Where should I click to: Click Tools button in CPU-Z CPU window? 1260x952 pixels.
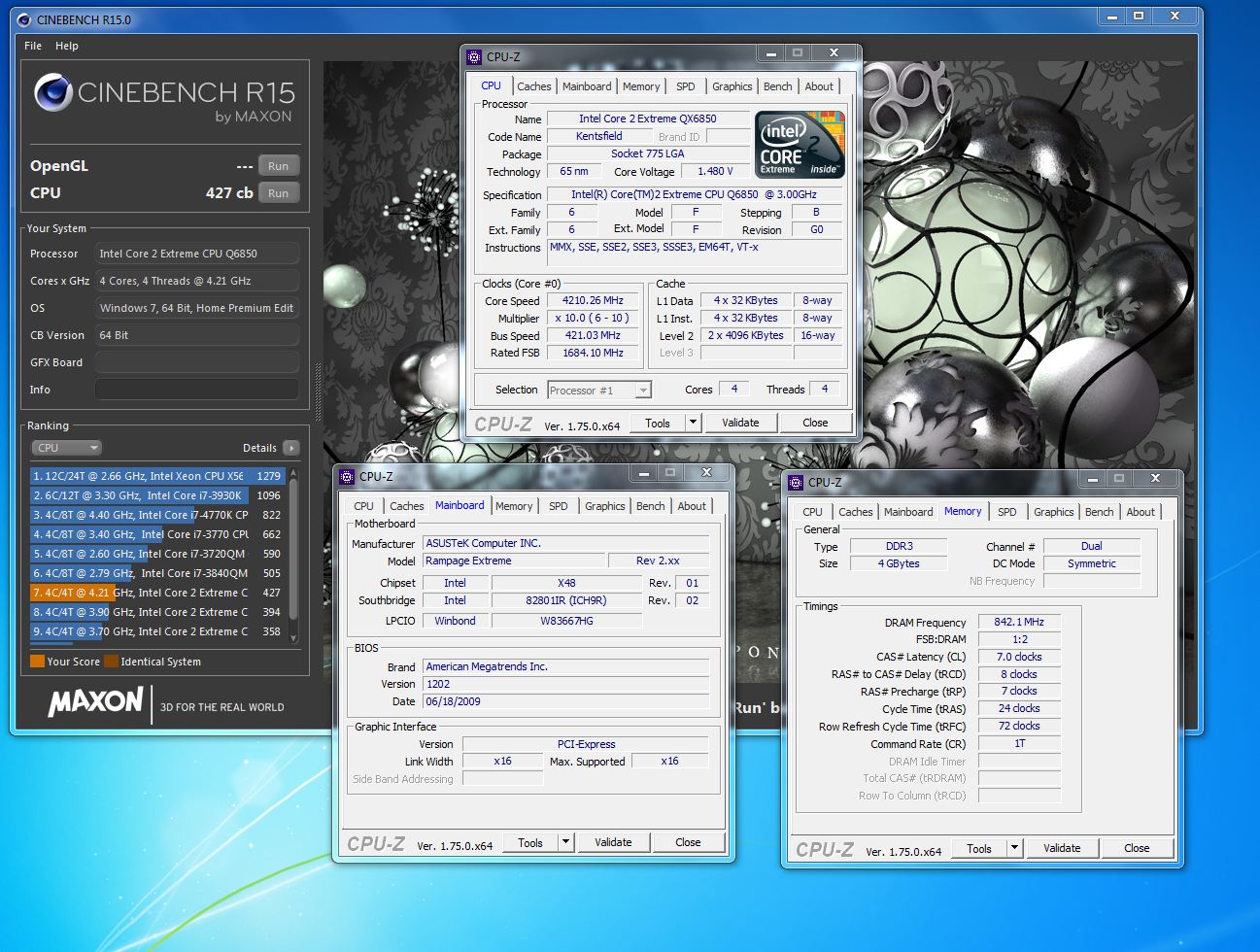(658, 423)
